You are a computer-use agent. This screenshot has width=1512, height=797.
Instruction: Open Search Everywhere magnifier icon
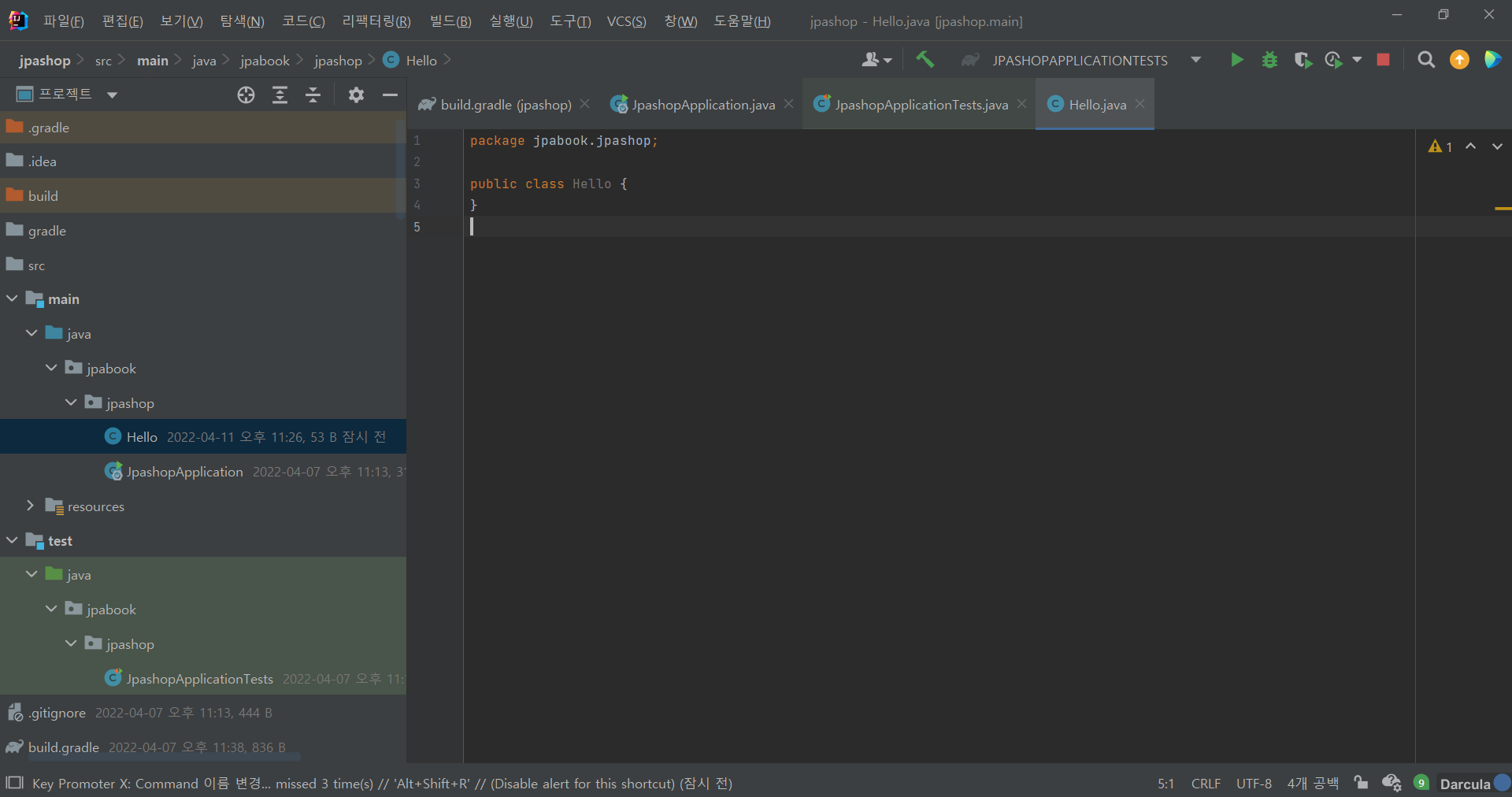pyautogui.click(x=1425, y=60)
